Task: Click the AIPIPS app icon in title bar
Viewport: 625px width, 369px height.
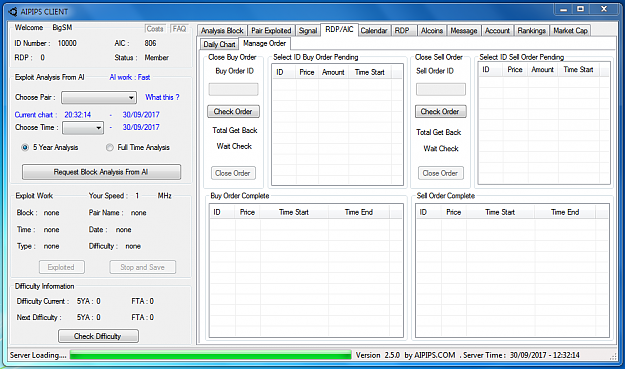Action: coord(13,12)
